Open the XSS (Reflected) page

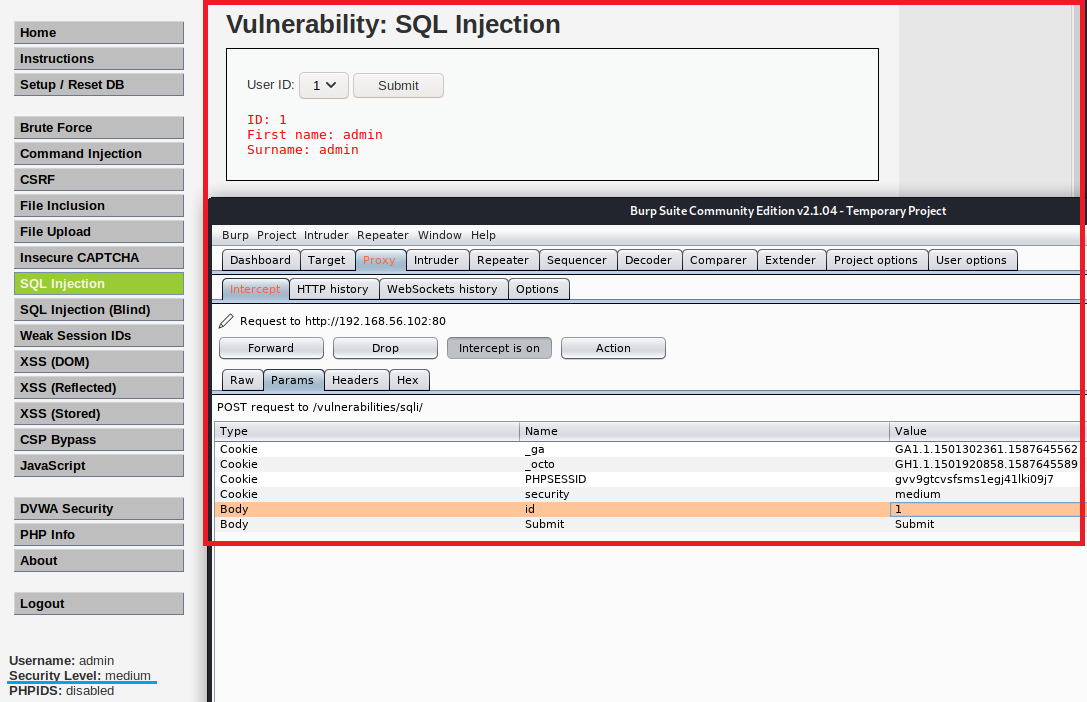pos(98,387)
